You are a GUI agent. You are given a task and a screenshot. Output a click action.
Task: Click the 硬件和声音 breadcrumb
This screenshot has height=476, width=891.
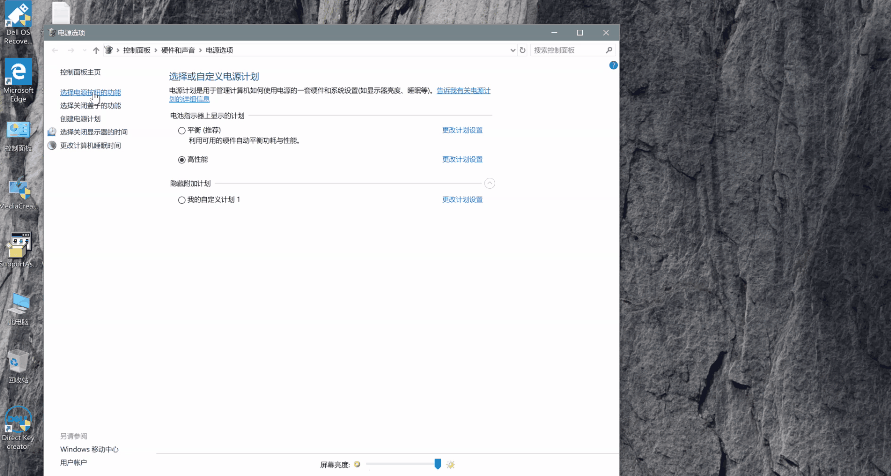[x=178, y=50]
